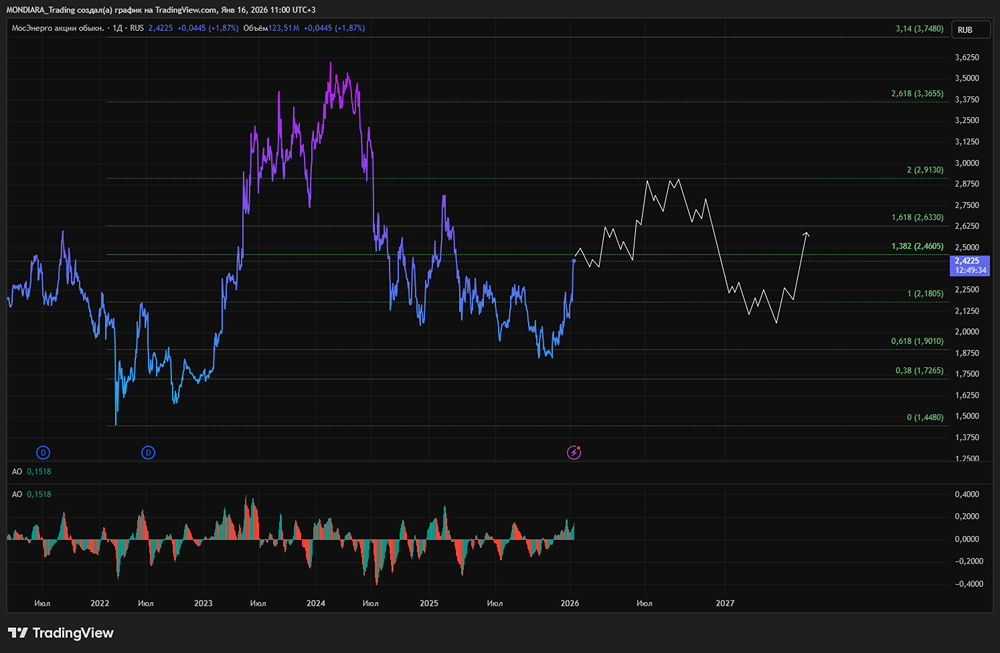Screen dimensions: 1000x653
Task: Open the dividend D marker left of 2022
Action: click(43, 453)
